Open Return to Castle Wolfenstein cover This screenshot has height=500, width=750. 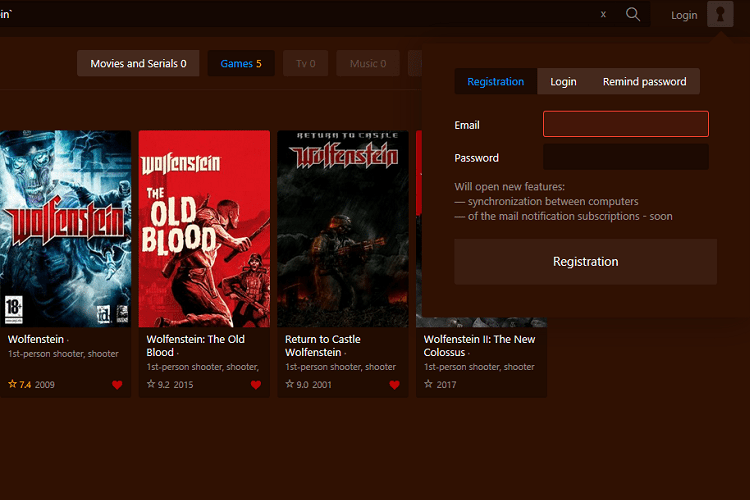click(343, 229)
